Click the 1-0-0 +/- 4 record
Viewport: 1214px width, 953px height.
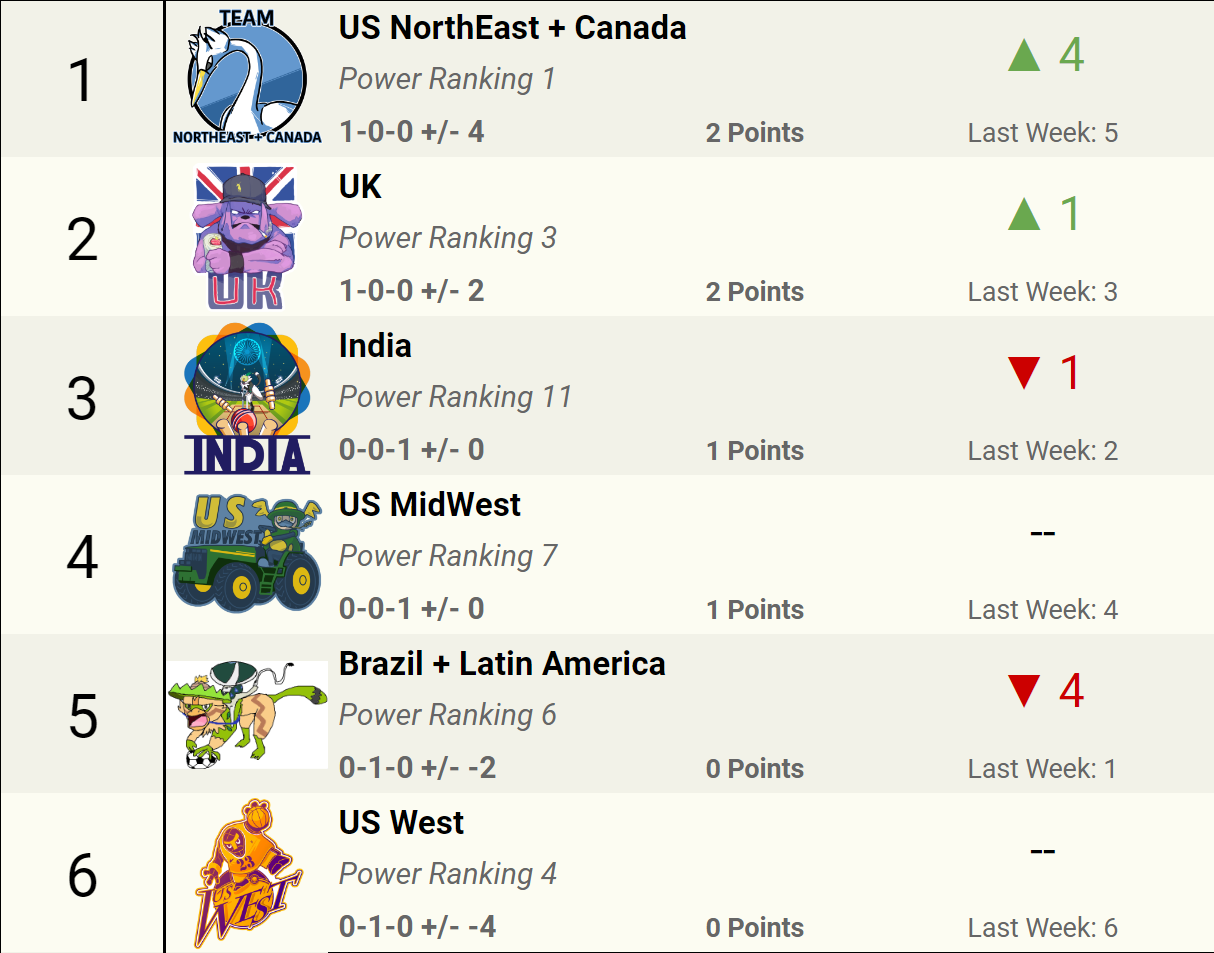click(411, 132)
